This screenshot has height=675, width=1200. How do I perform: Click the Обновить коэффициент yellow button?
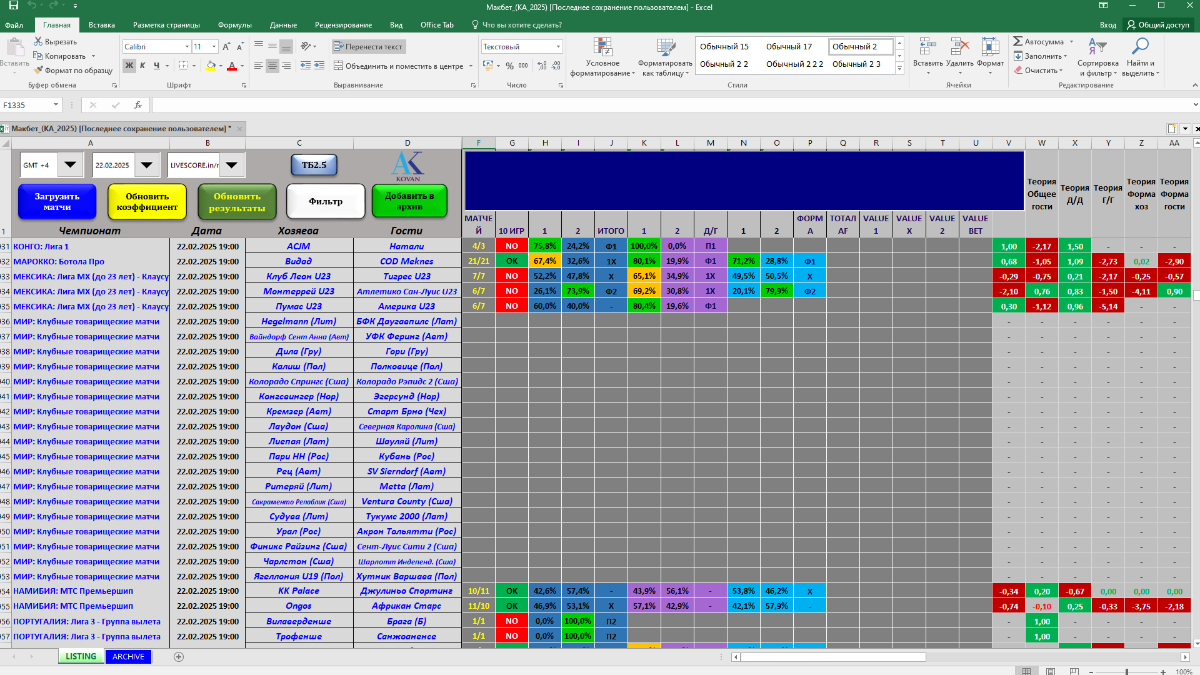click(x=147, y=201)
